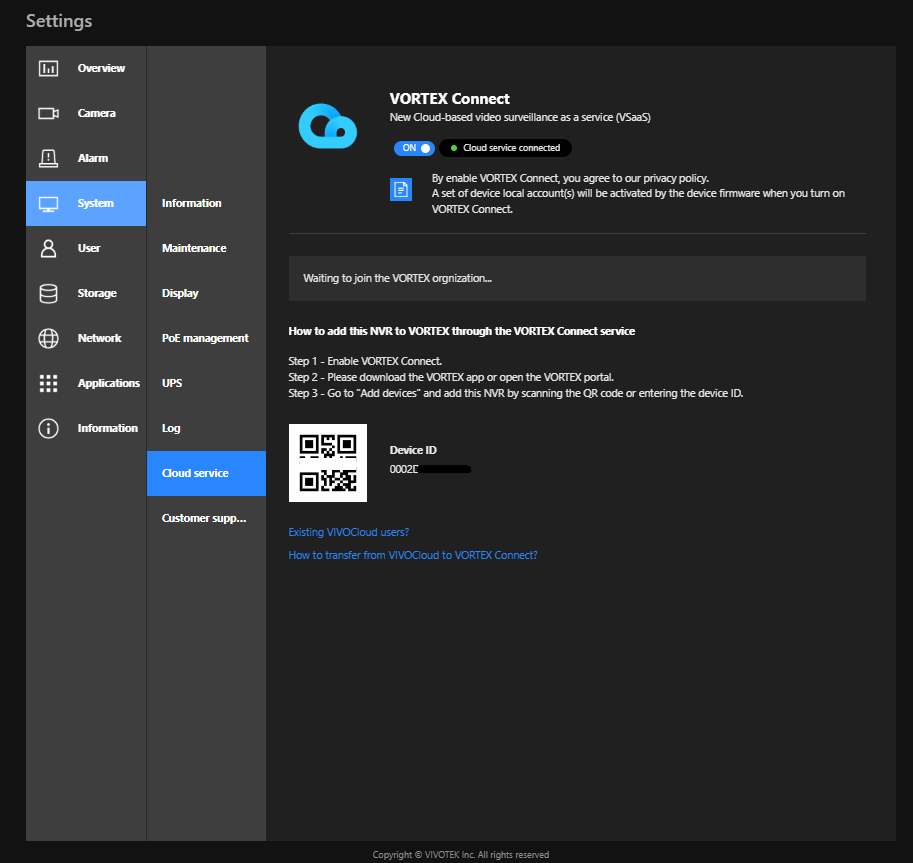Click the VORTEX Connect cloud logo
The height and width of the screenshot is (863, 913).
point(327,125)
